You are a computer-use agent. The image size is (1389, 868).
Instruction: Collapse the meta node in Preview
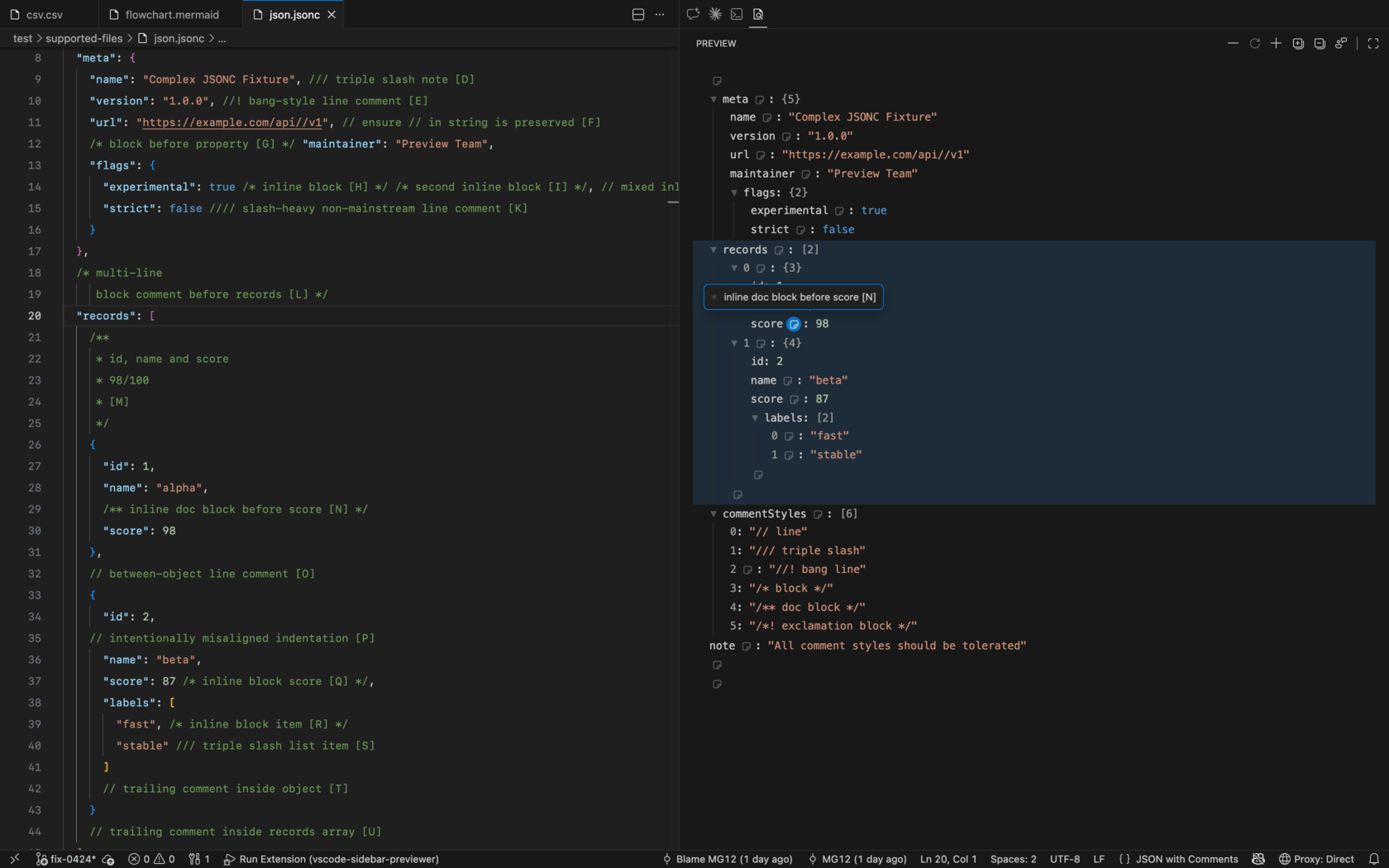click(714, 99)
